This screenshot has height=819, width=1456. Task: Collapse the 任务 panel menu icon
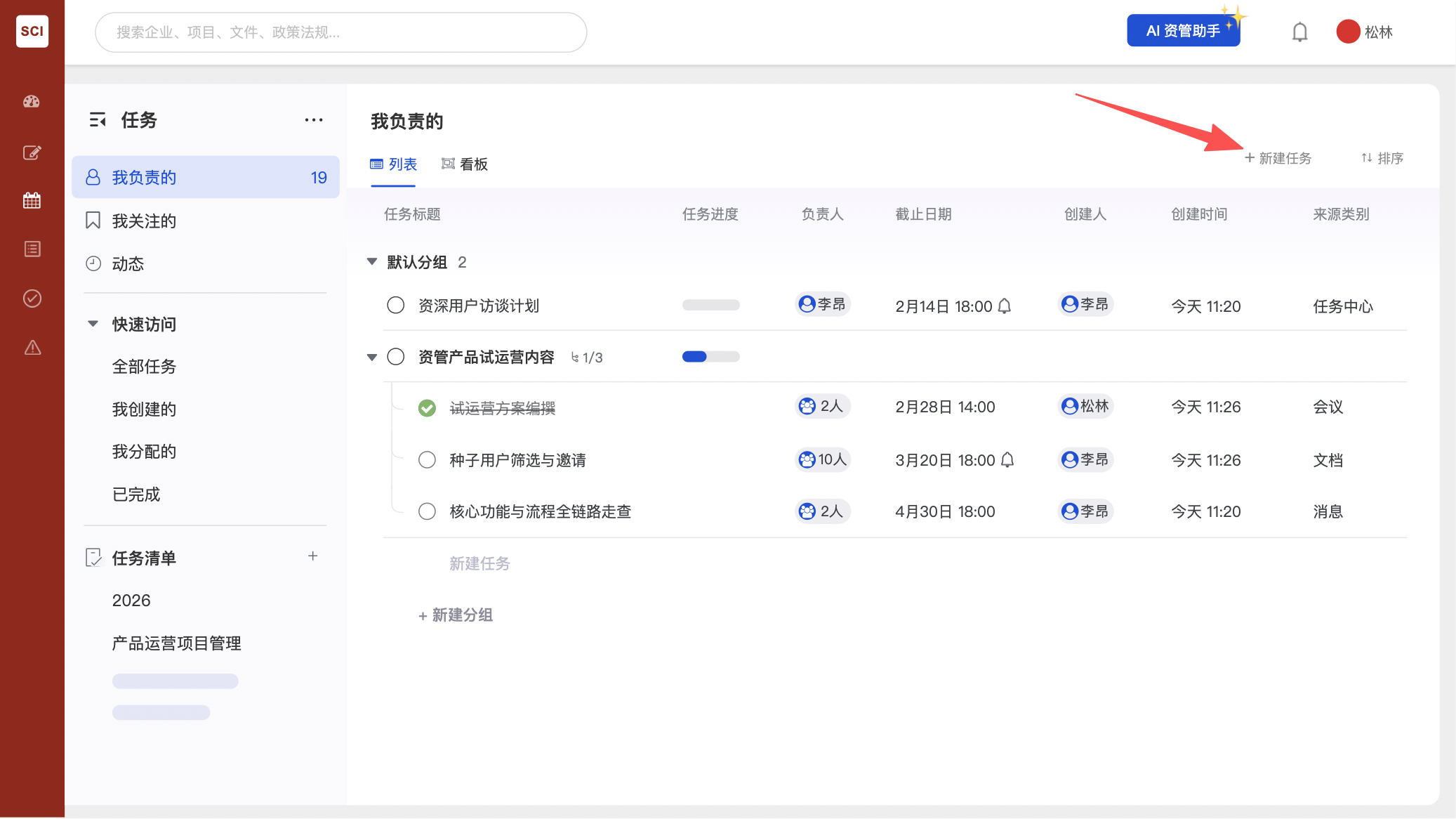[98, 120]
